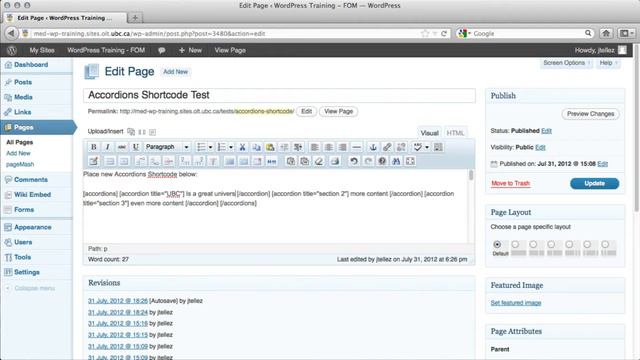Viewport: 640px width, 360px height.
Task: Open a new browser tab plus button
Action: click(x=135, y=18)
